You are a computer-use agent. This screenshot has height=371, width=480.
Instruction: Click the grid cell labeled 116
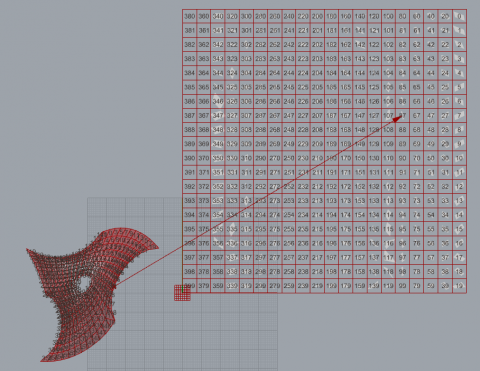(388, 243)
